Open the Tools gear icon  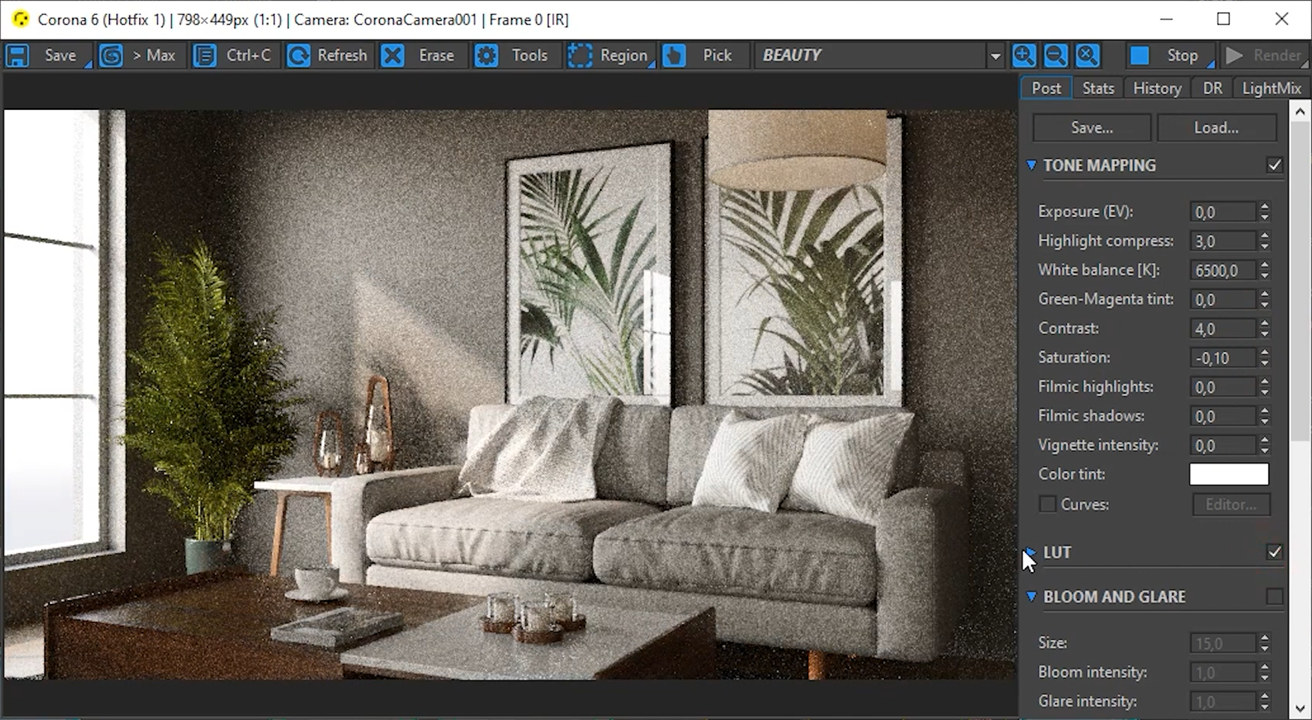point(486,56)
